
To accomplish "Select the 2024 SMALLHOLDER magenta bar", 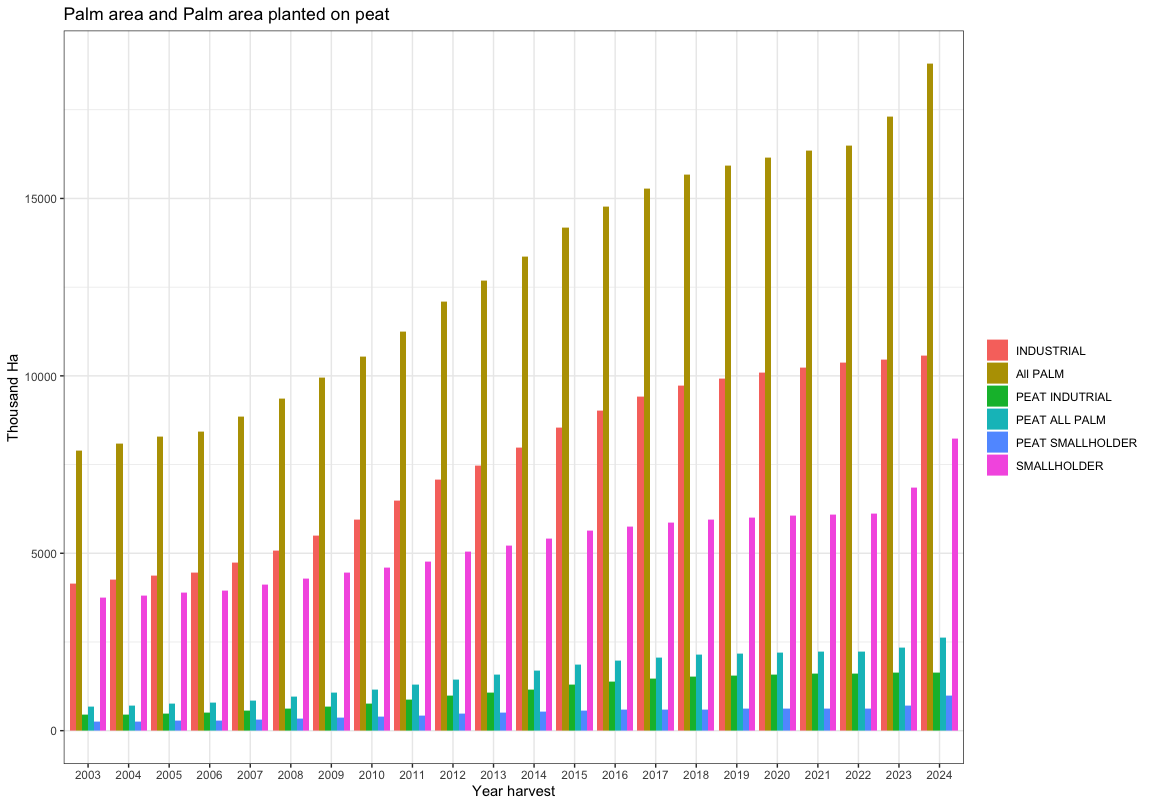I will tap(955, 585).
